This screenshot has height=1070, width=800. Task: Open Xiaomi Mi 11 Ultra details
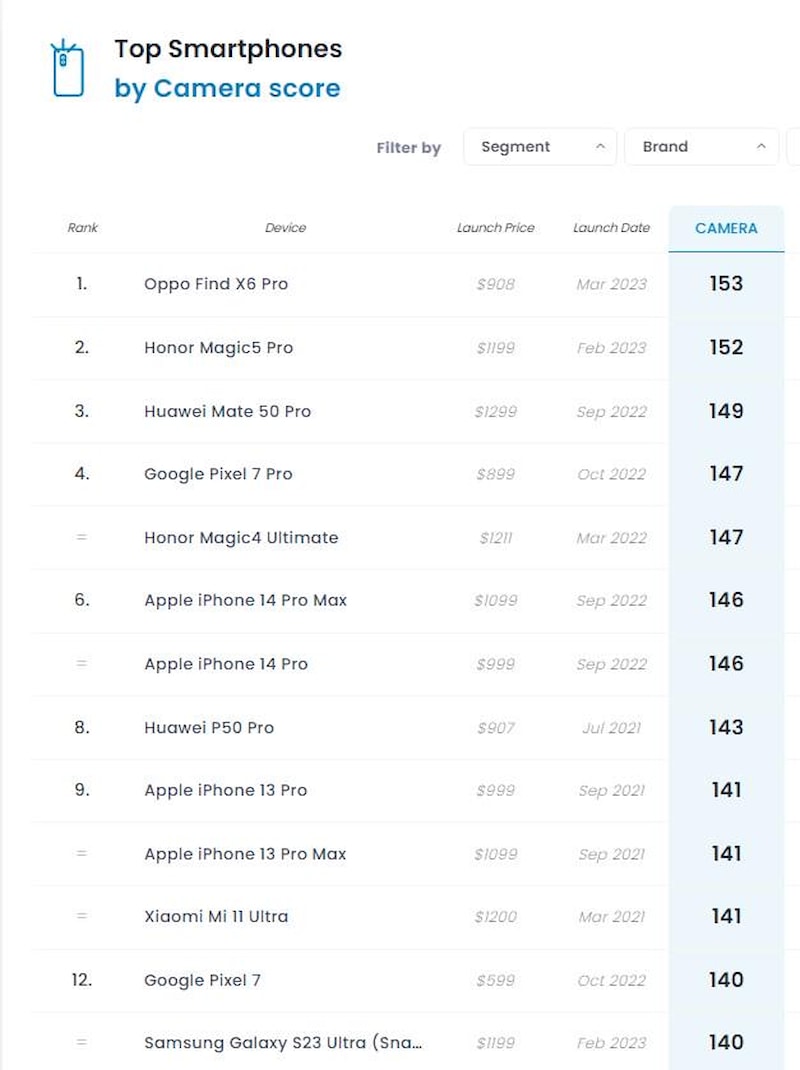point(216,916)
